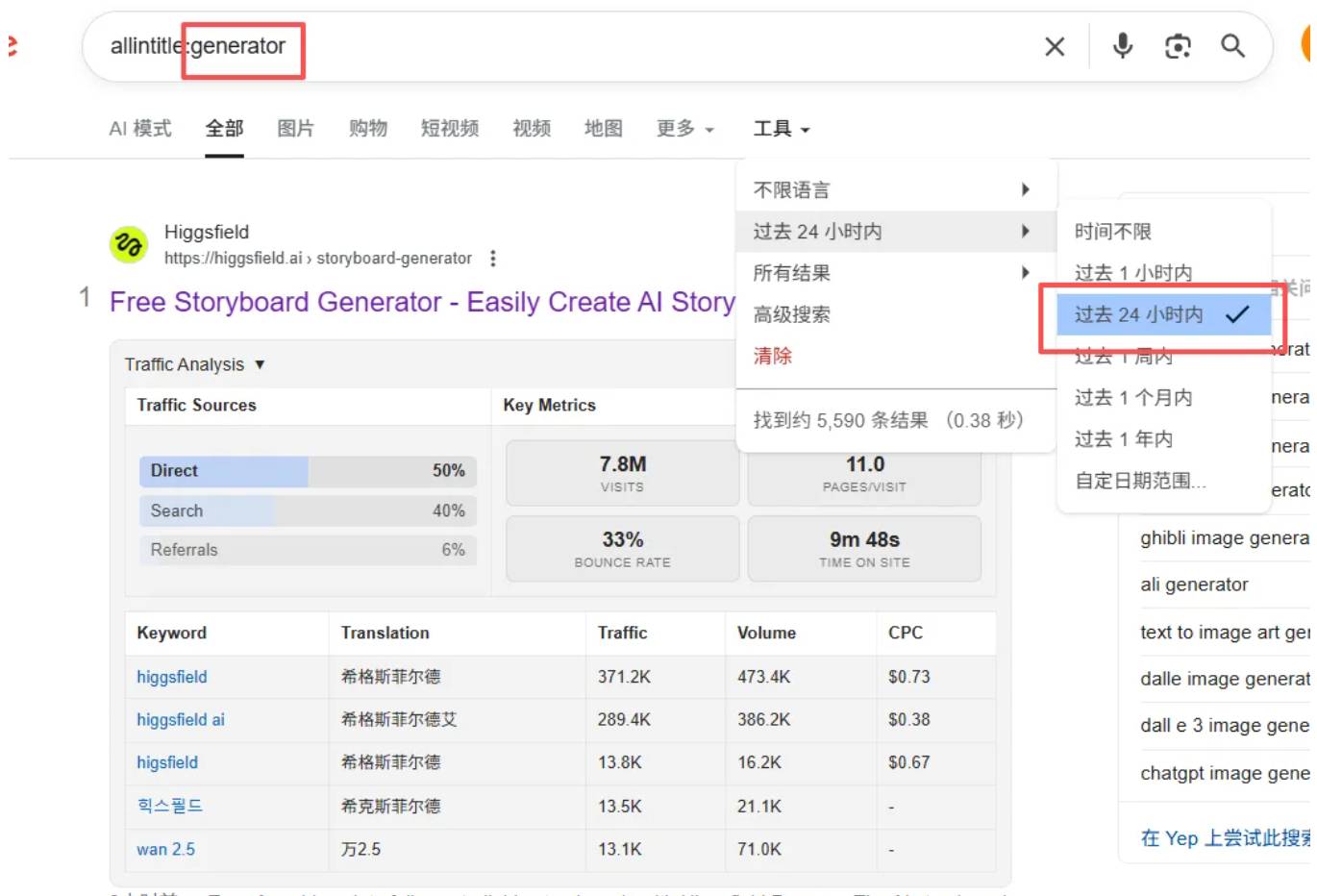Viewport: 1317px width, 896px height.
Task: Select ali generator suggestion
Action: (1194, 585)
